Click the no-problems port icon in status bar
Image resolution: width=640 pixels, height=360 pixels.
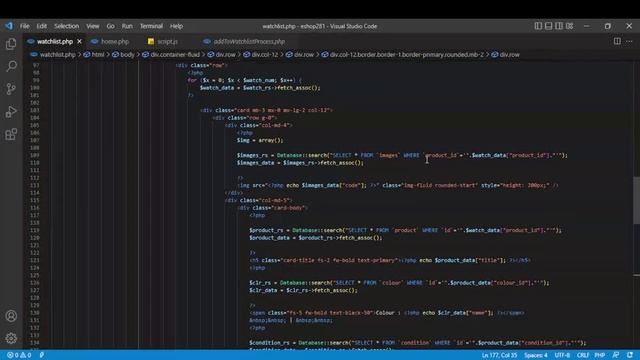pos(41,355)
